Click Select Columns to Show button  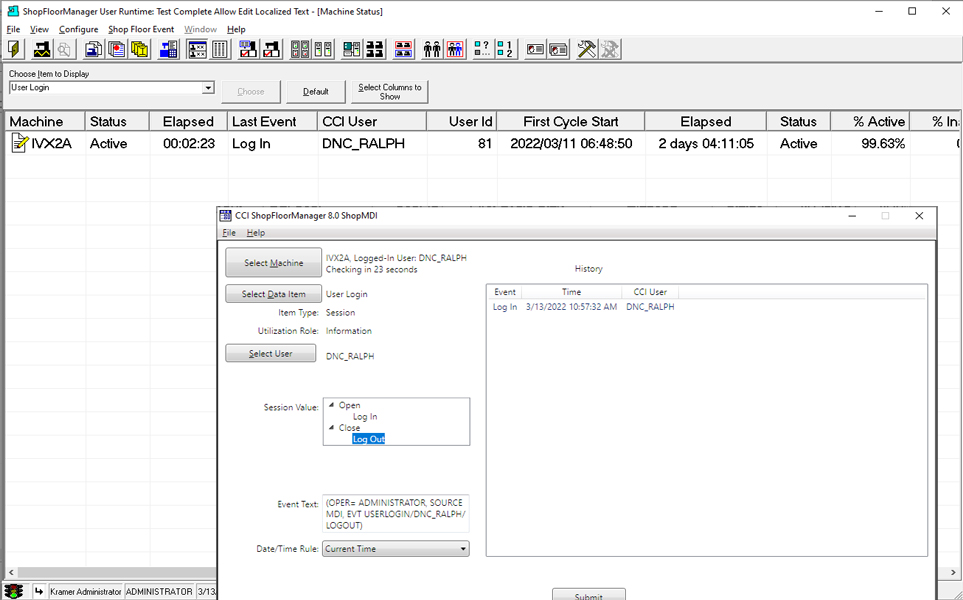click(390, 92)
